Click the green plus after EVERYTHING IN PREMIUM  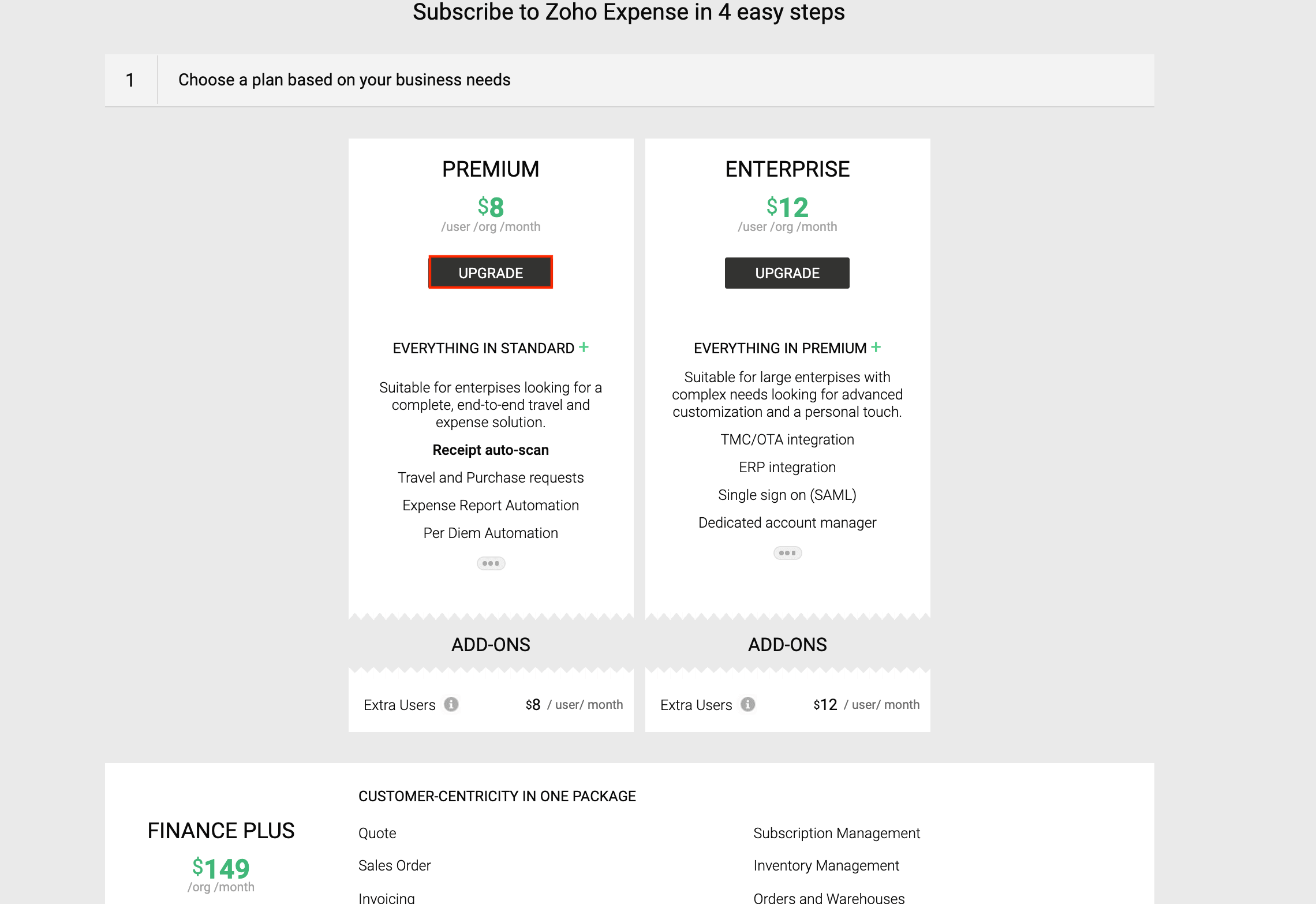point(876,347)
